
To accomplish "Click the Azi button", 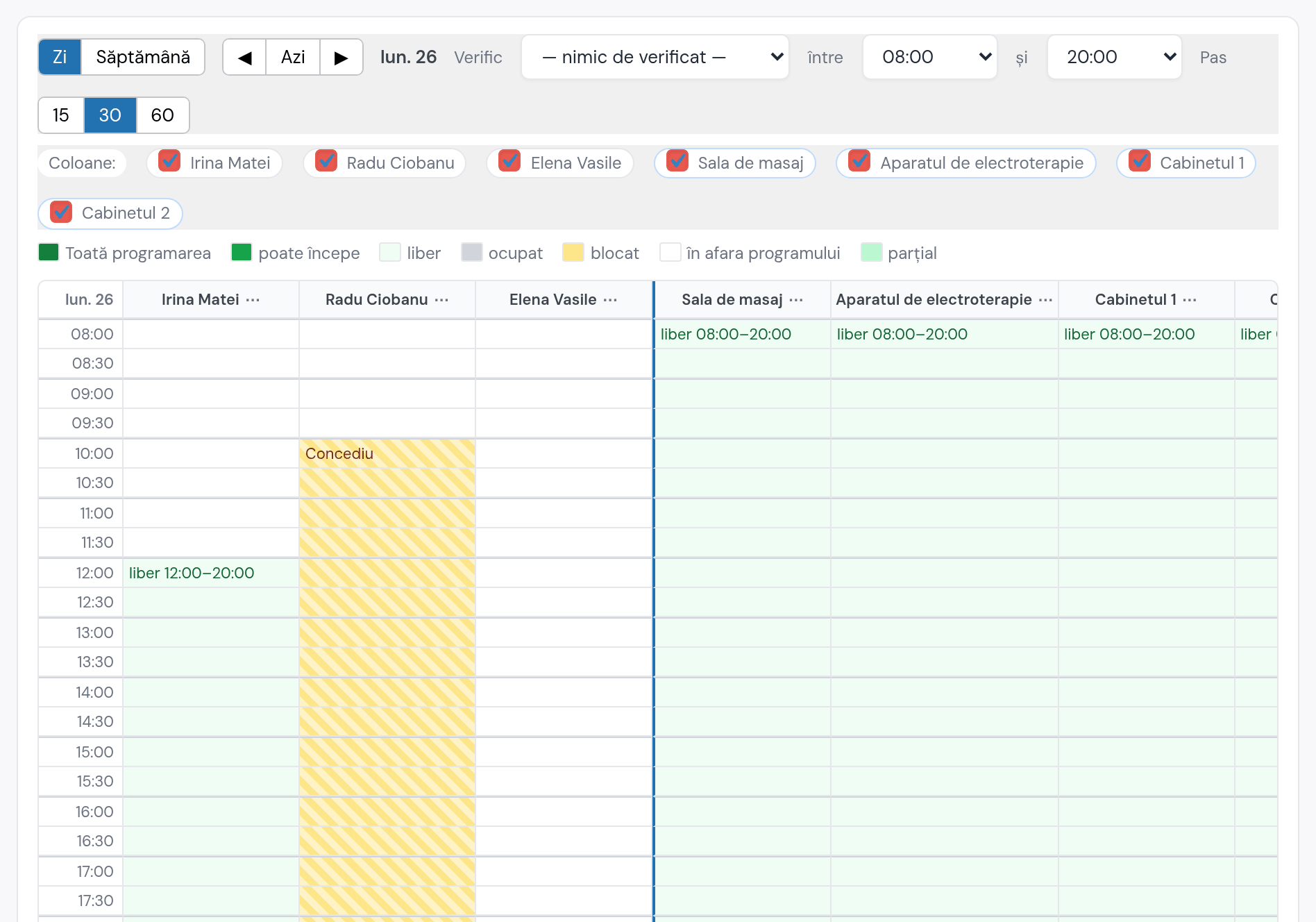I will tap(293, 57).
